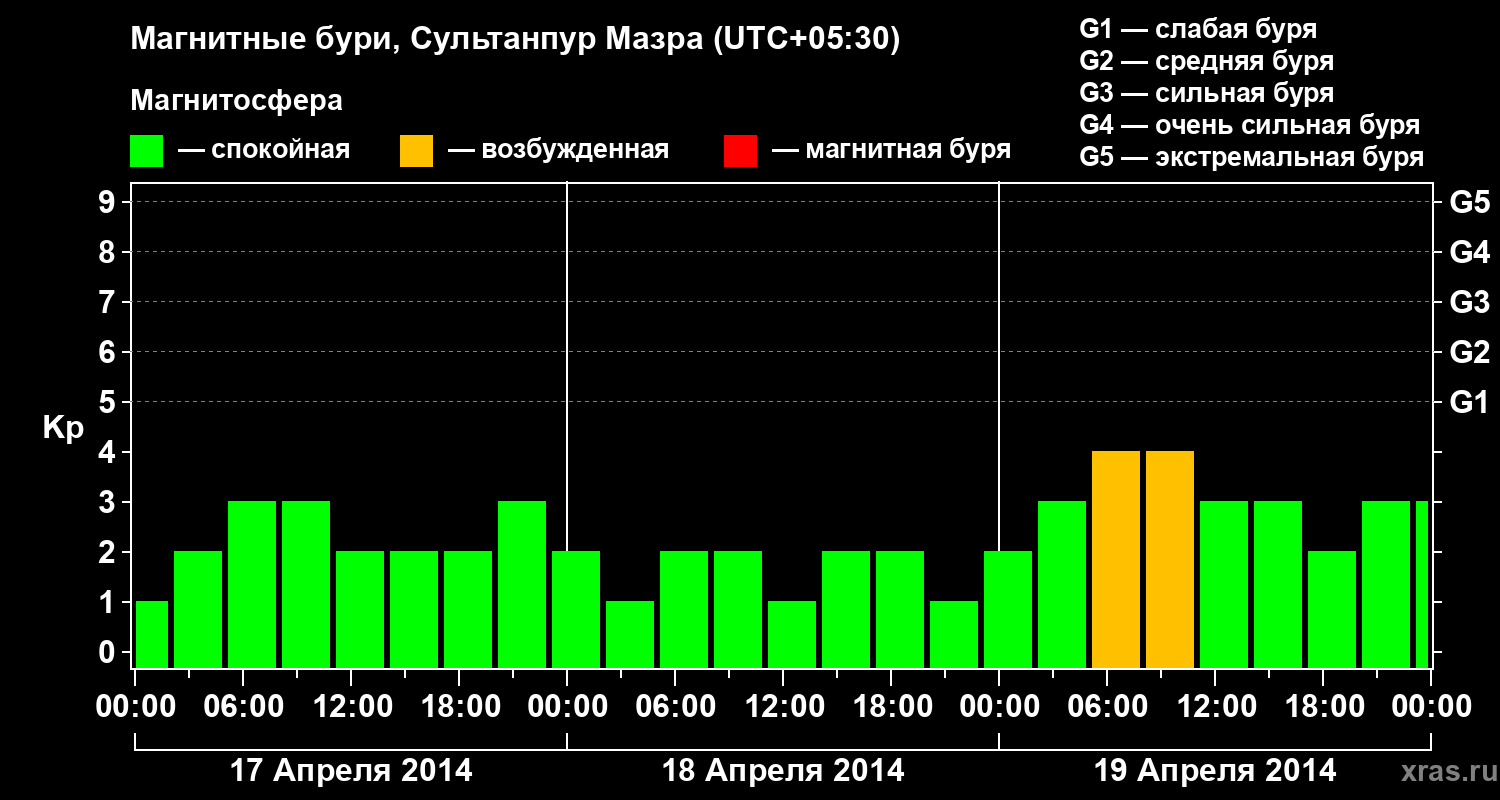
Task: Click the G2 label on right axis
Action: coord(1470,353)
